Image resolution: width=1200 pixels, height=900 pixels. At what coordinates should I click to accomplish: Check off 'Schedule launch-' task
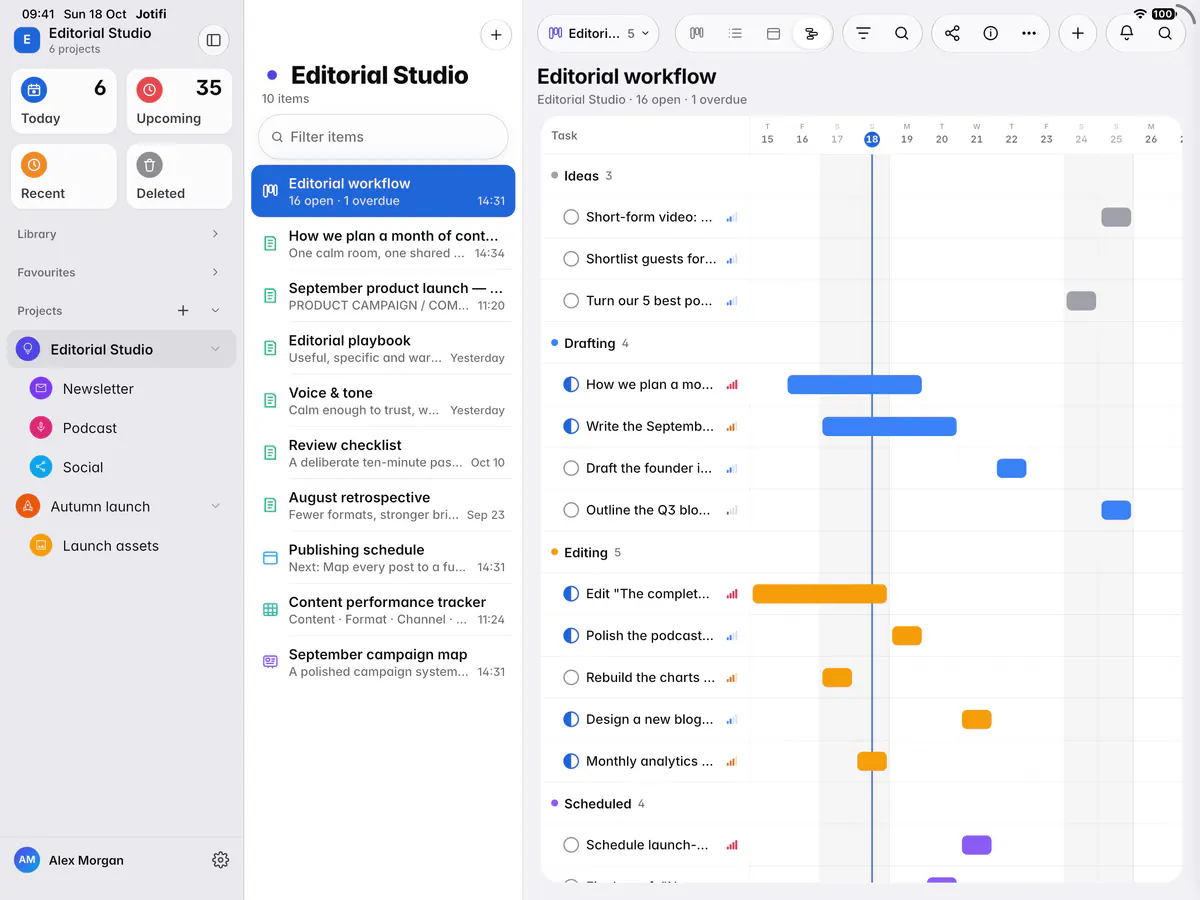click(x=571, y=845)
